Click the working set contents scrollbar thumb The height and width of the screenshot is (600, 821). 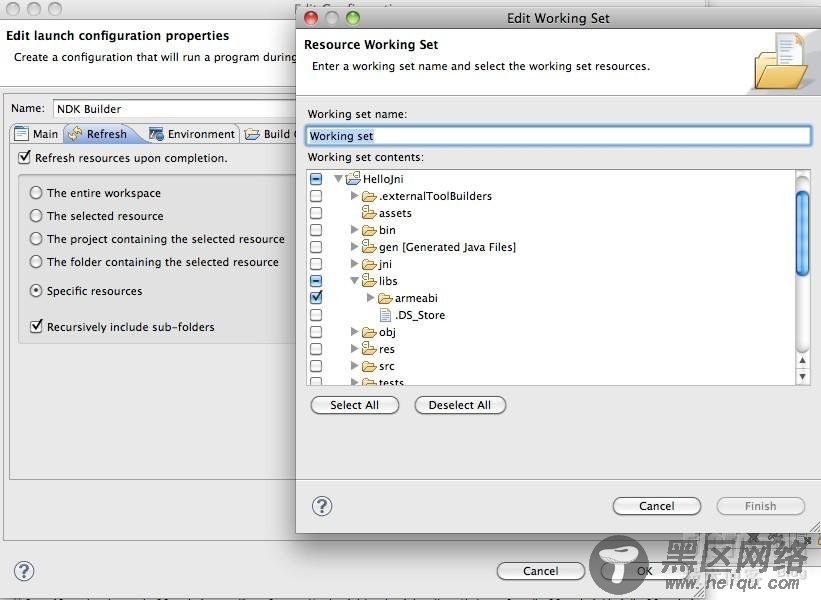(x=802, y=234)
